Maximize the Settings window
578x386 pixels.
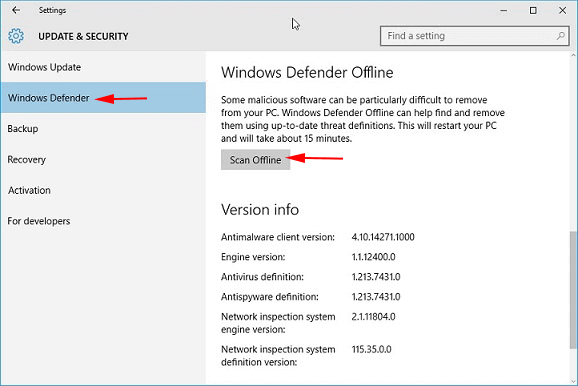coord(533,10)
